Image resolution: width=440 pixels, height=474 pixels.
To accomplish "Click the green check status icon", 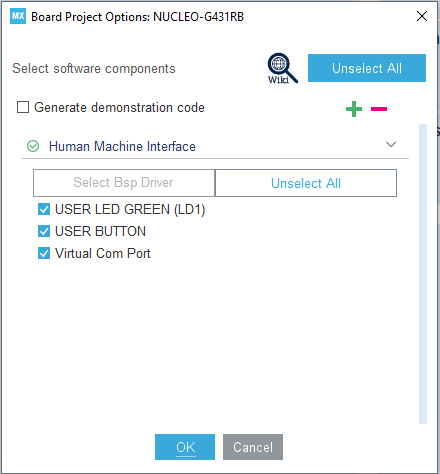I will point(33,146).
